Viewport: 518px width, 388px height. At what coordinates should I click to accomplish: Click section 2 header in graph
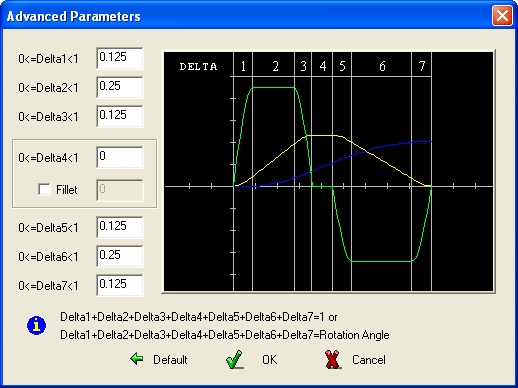click(x=274, y=65)
